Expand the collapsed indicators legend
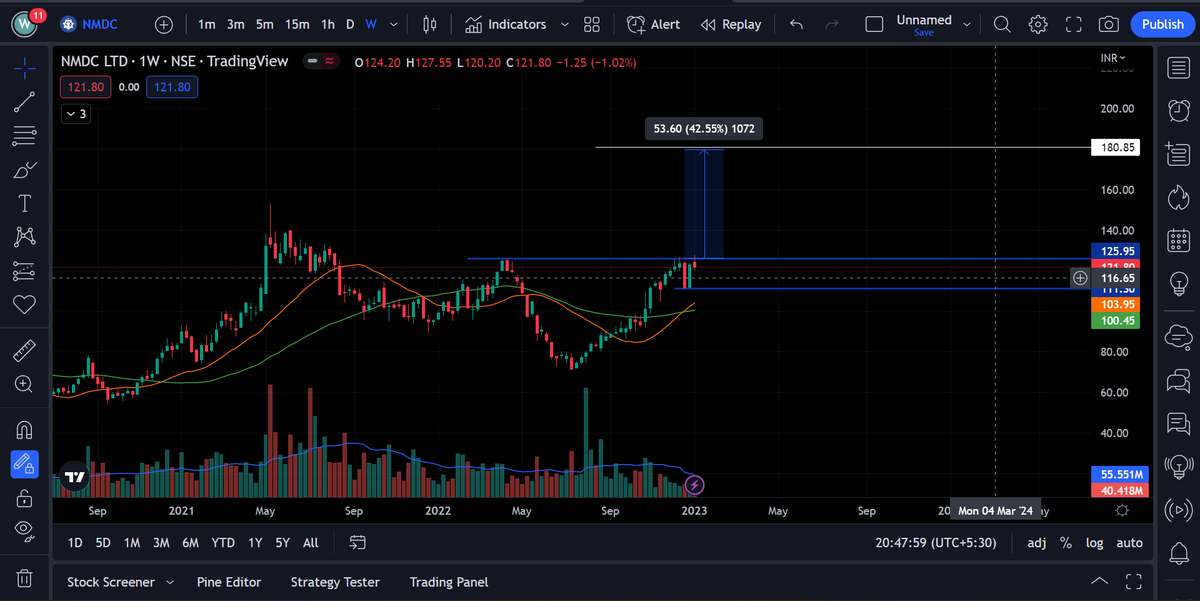This screenshot has height=601, width=1200. [76, 114]
